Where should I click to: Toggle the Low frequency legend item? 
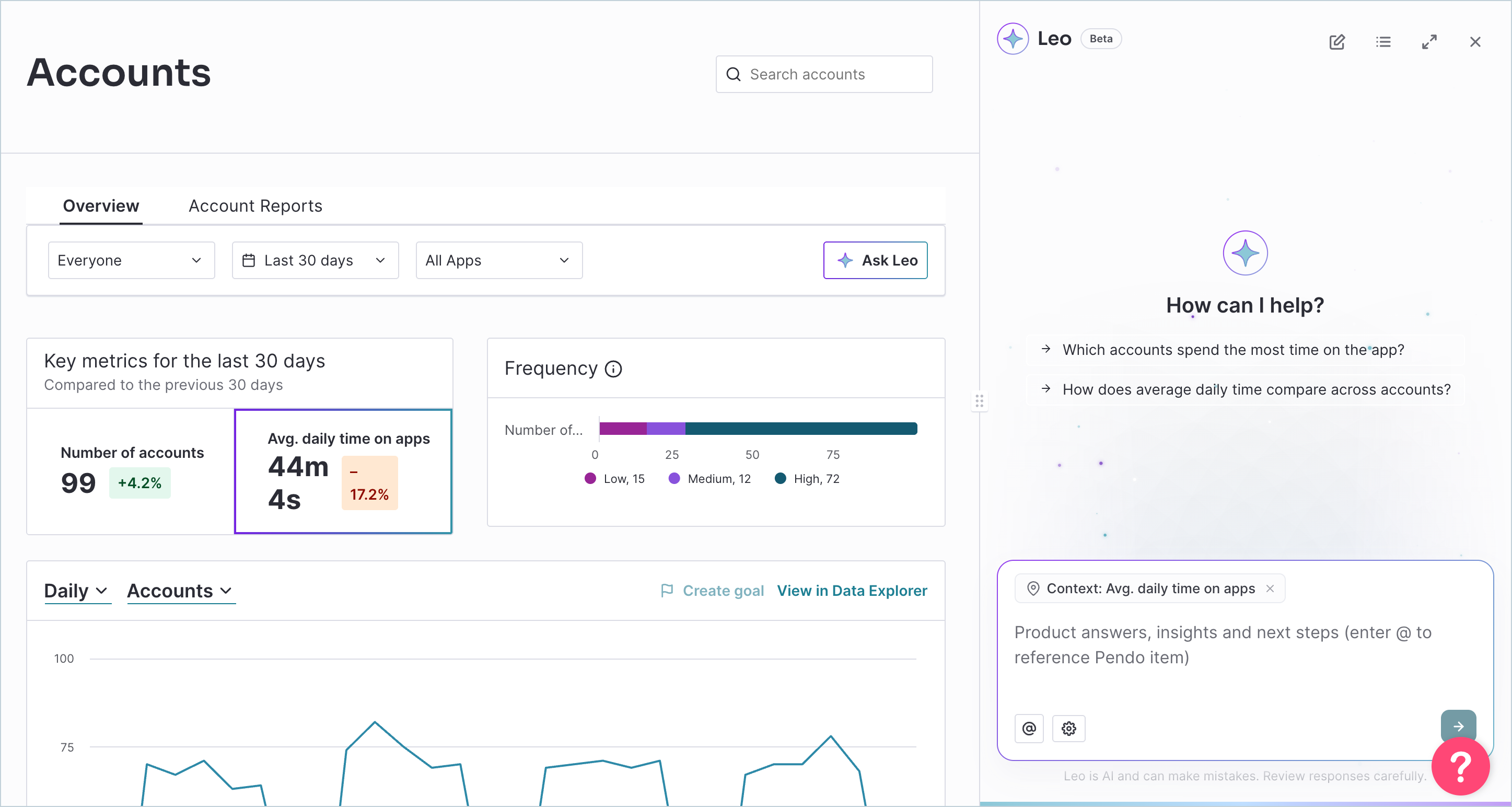(614, 479)
